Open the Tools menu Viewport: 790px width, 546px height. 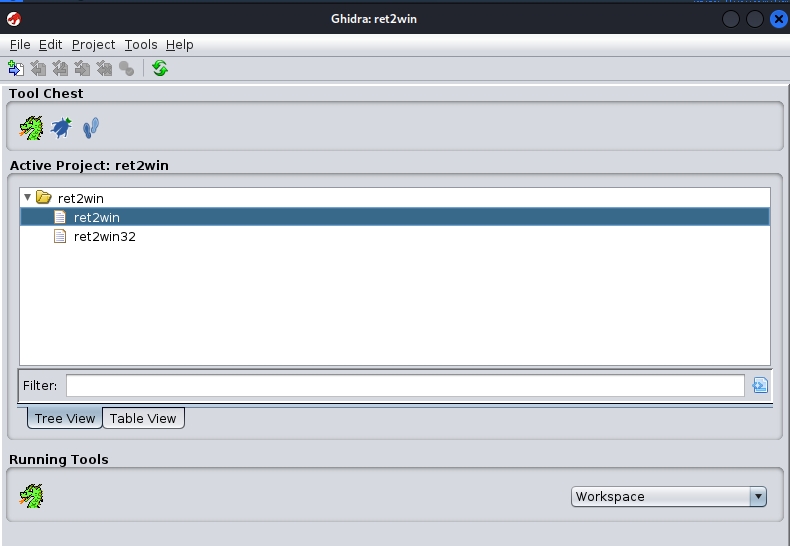(141, 45)
